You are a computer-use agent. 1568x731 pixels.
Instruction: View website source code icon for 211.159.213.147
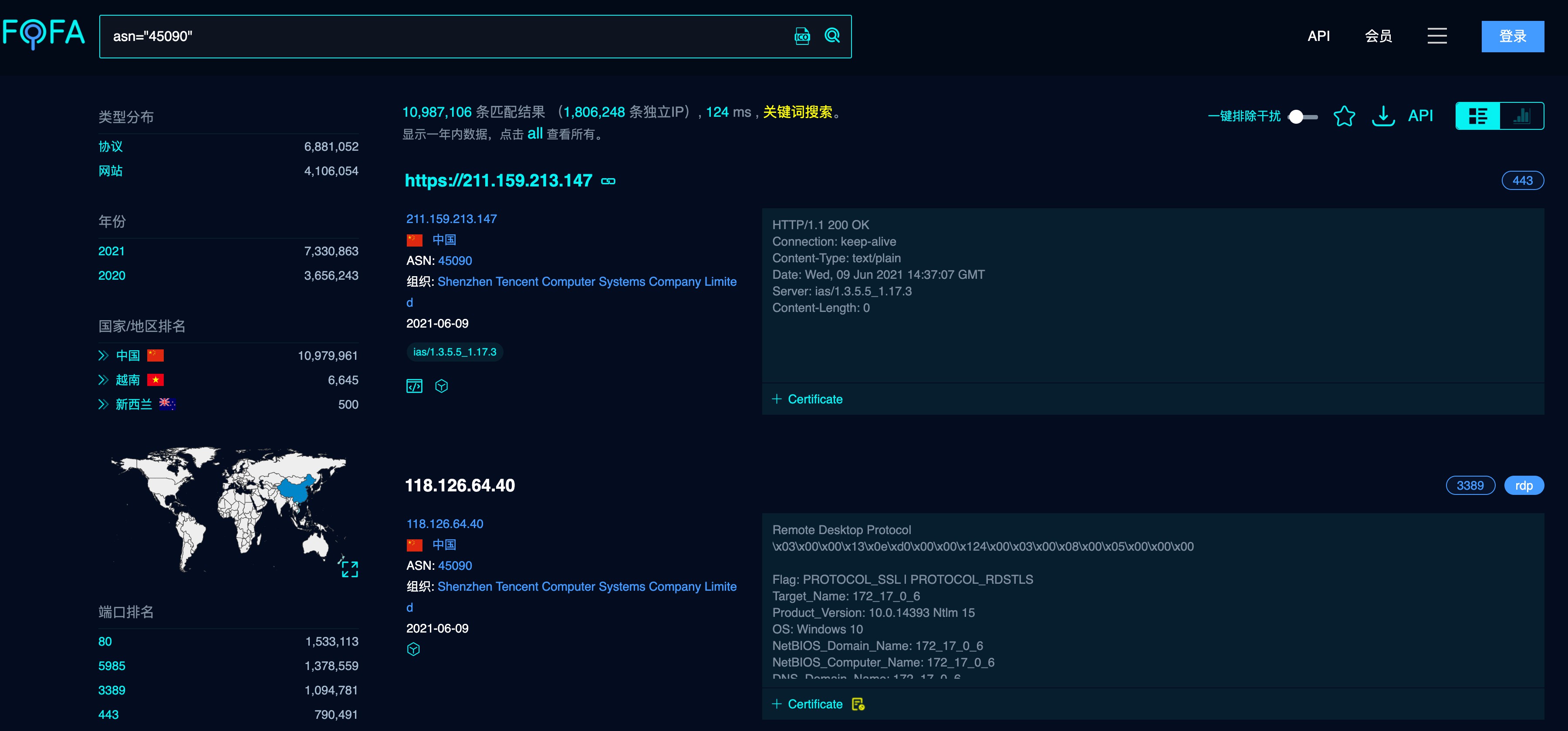pyautogui.click(x=414, y=386)
